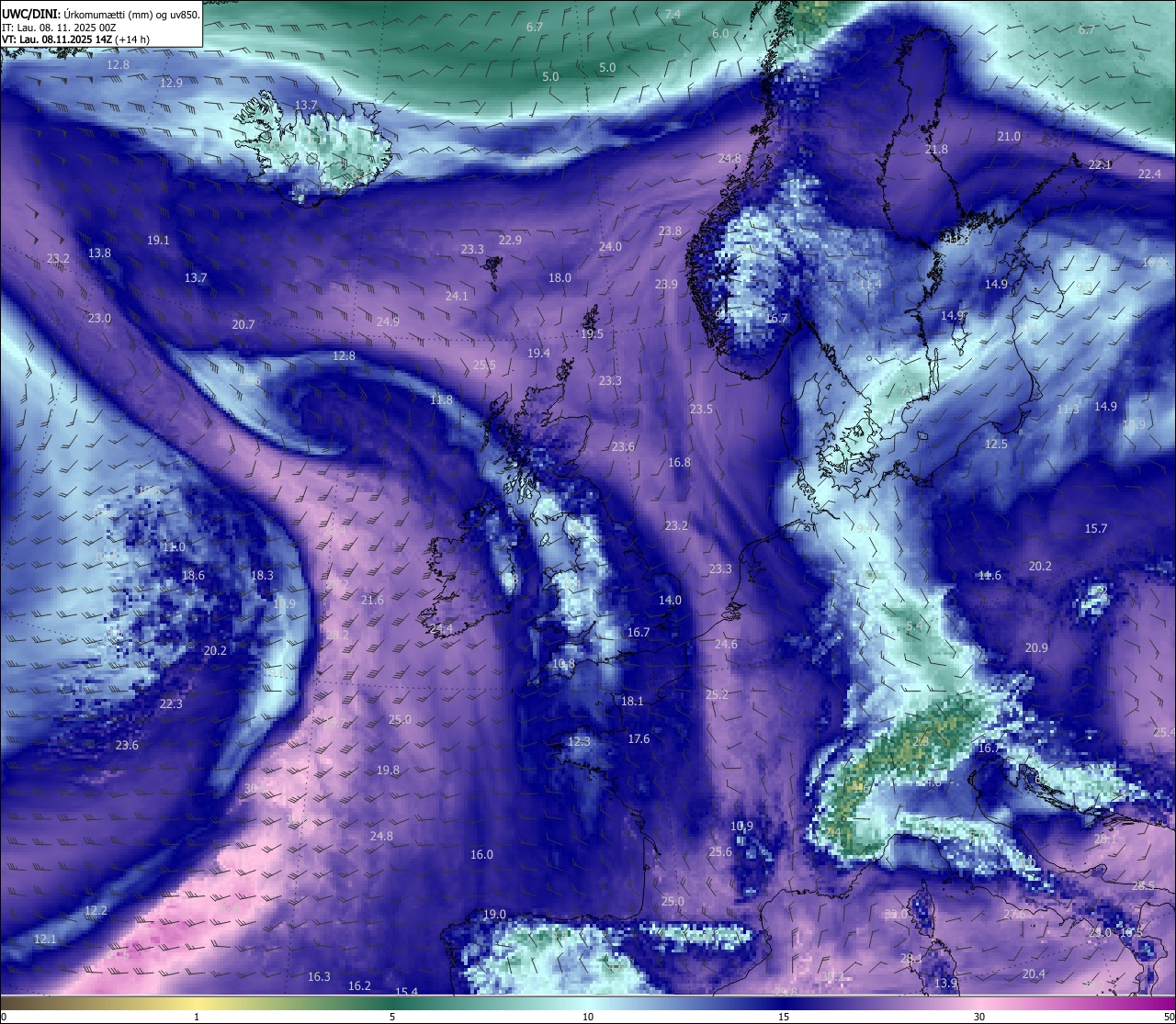Click the 25.6 value label
Viewport: 1176px width, 1024px height.
(720, 852)
